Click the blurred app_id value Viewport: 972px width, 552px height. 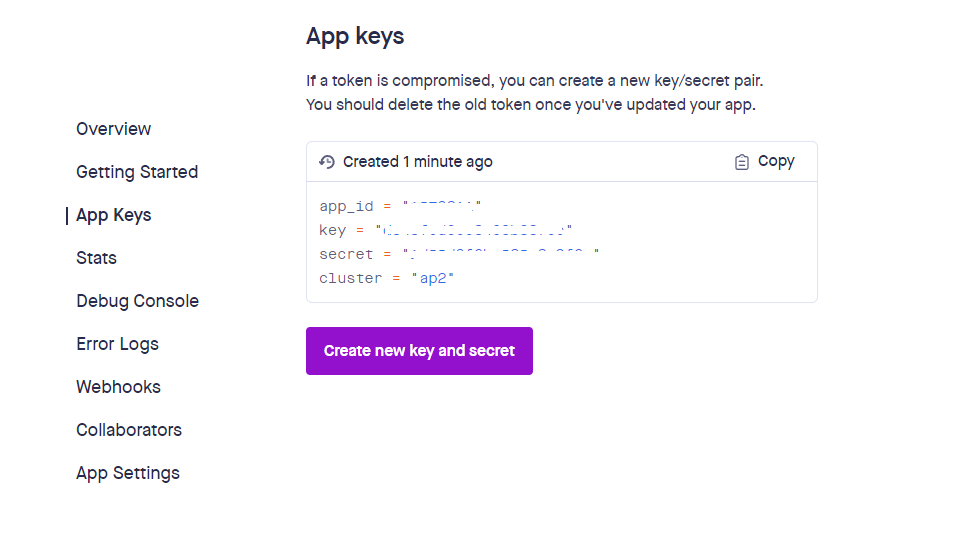click(443, 207)
